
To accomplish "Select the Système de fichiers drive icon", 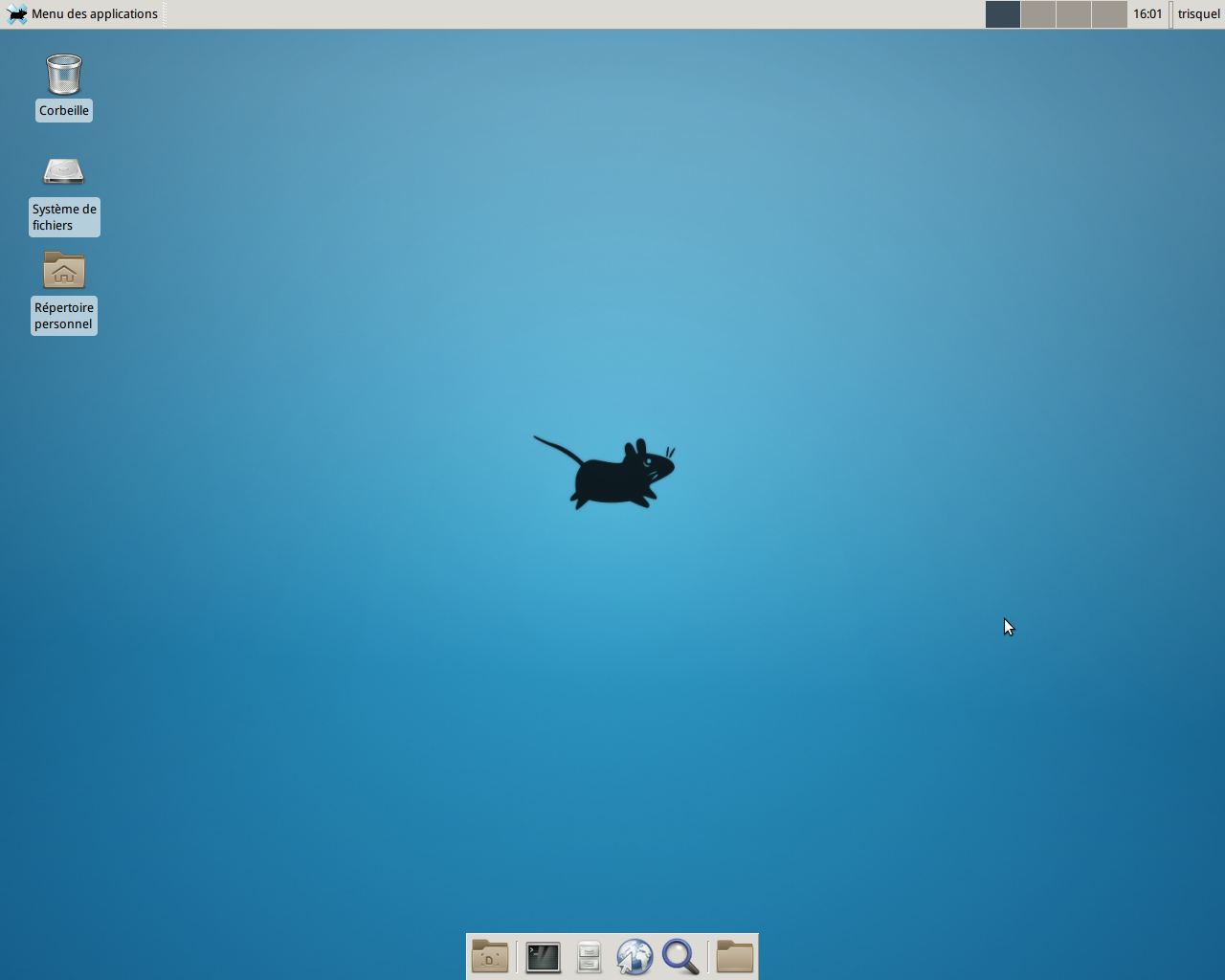I will tap(64, 171).
